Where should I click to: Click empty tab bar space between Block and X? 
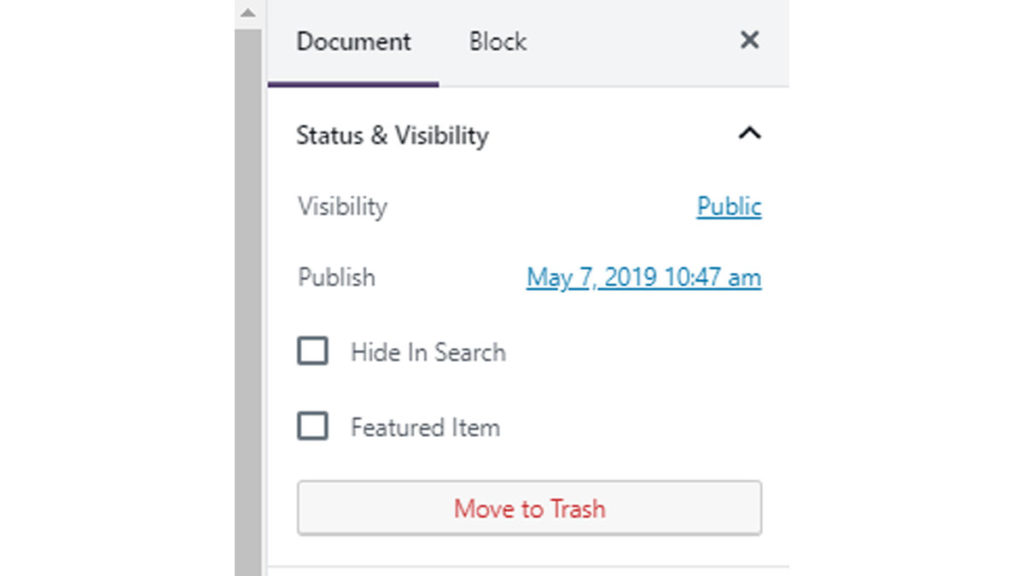pos(630,42)
